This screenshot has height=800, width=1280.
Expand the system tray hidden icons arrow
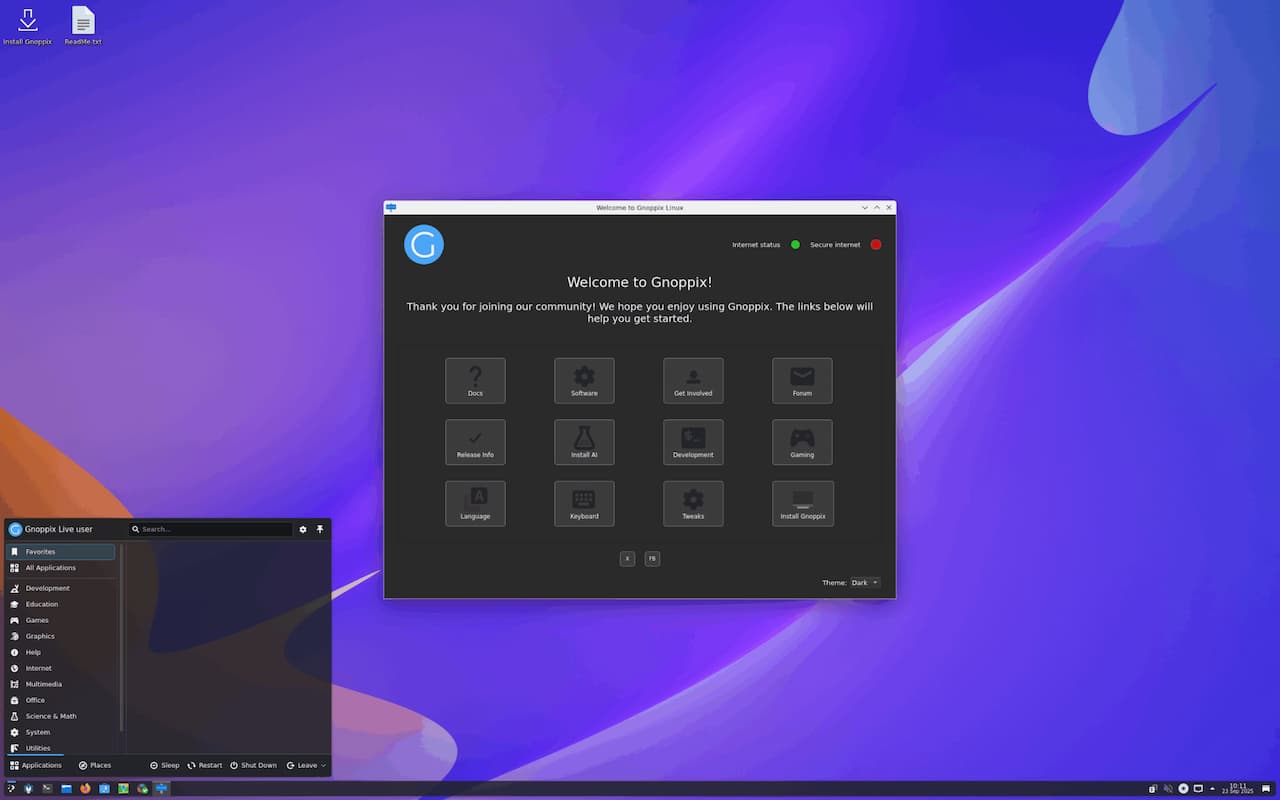[x=1213, y=788]
